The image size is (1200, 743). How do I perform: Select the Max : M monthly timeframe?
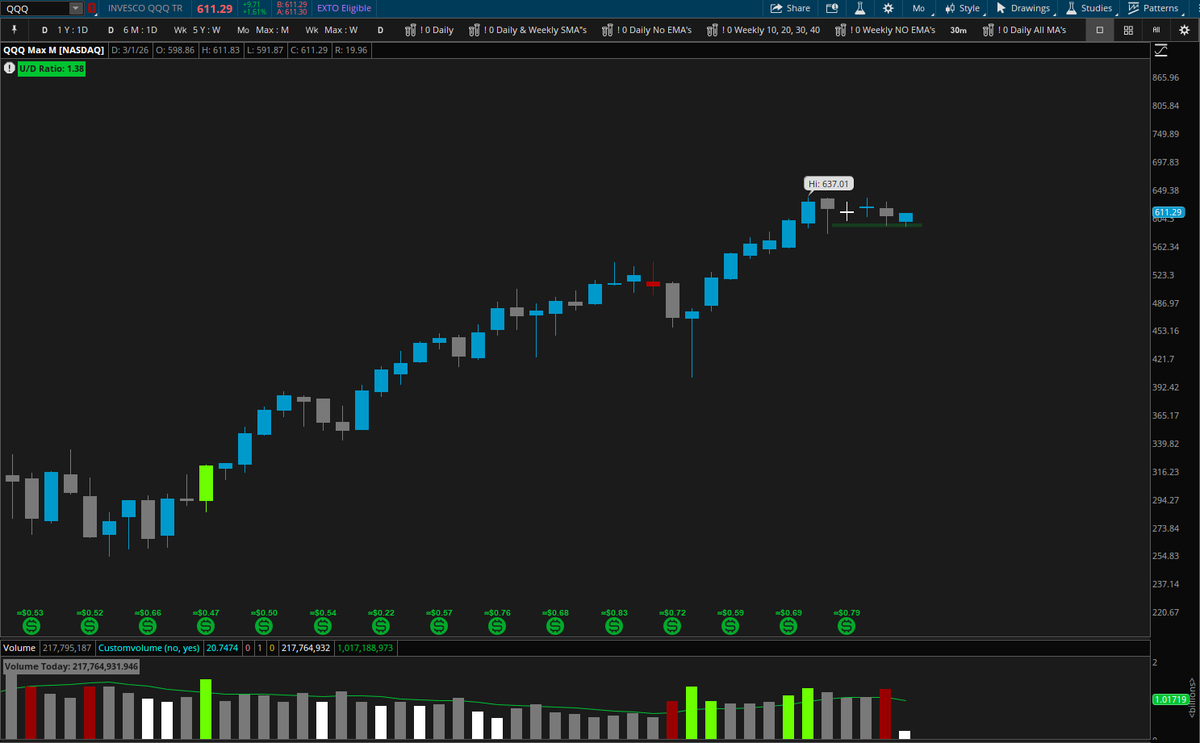click(263, 30)
